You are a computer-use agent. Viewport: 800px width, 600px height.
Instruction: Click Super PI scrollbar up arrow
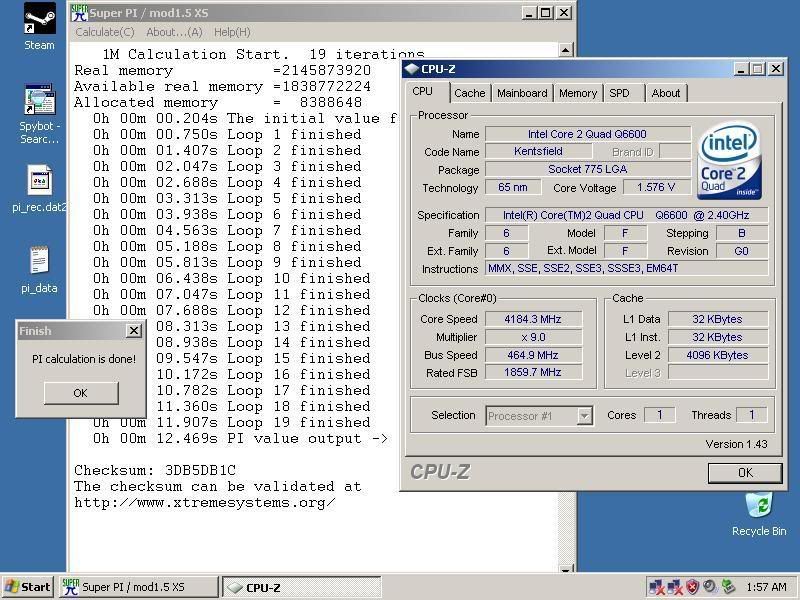click(x=565, y=49)
